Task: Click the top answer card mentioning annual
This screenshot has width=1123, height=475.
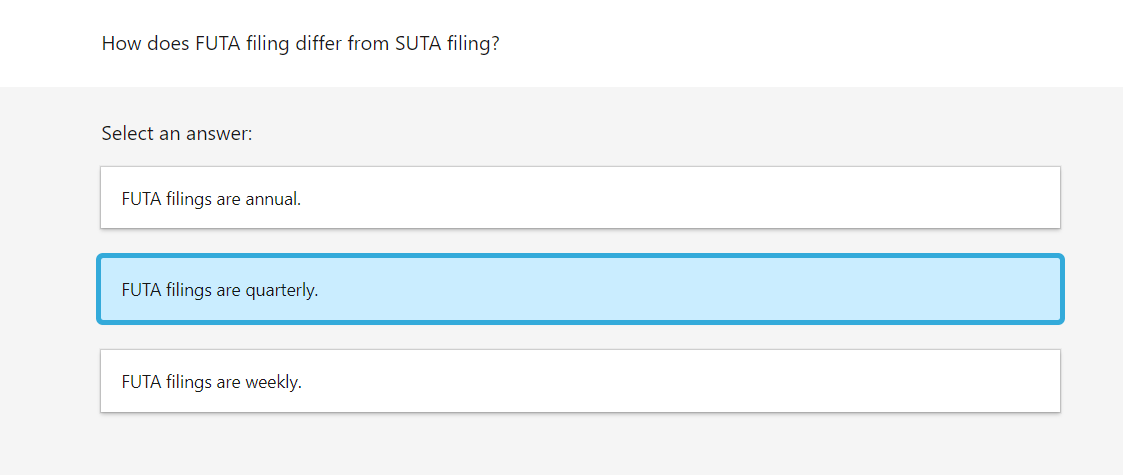Action: pos(580,198)
